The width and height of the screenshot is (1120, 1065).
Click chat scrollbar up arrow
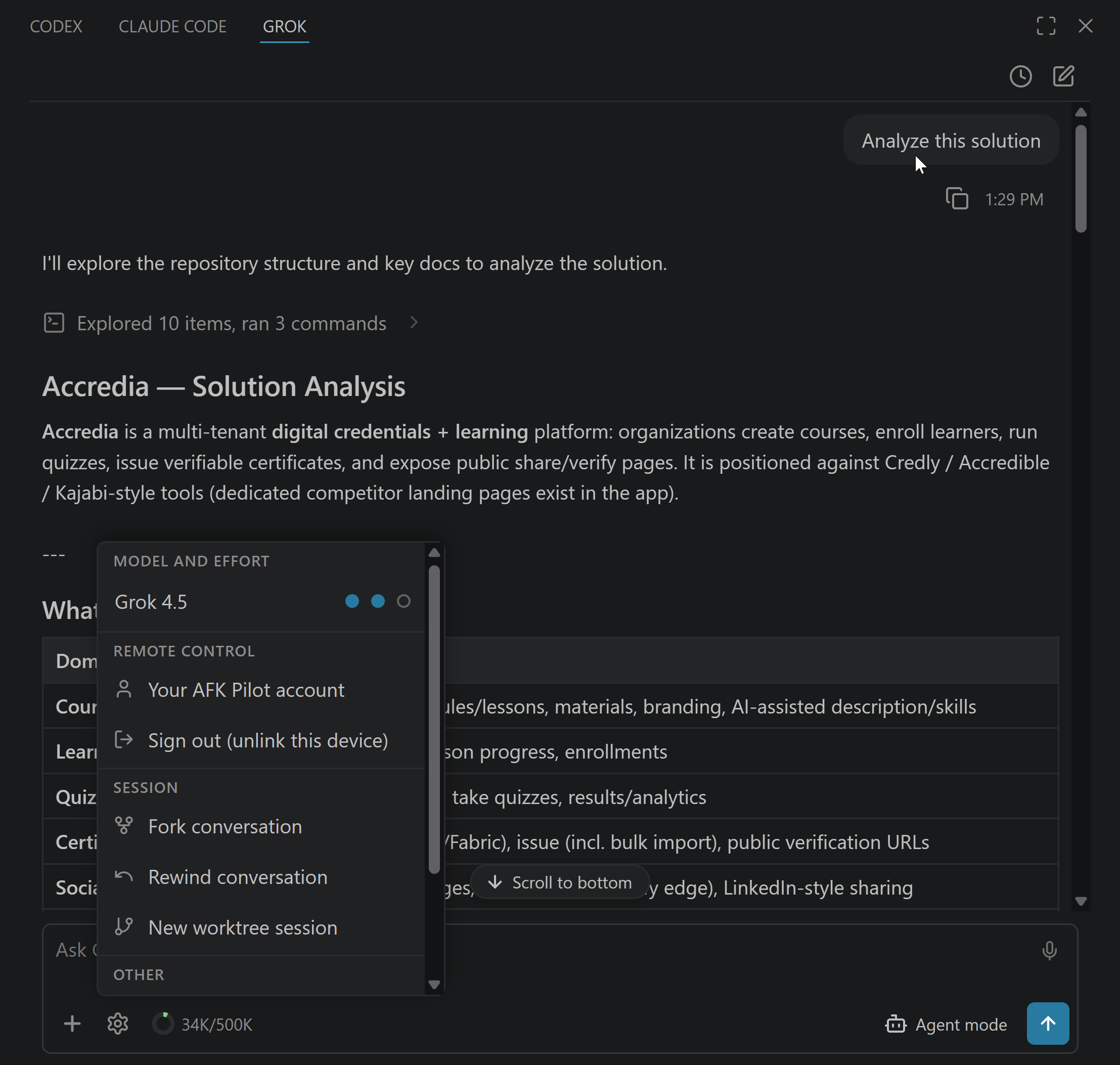(x=1081, y=112)
